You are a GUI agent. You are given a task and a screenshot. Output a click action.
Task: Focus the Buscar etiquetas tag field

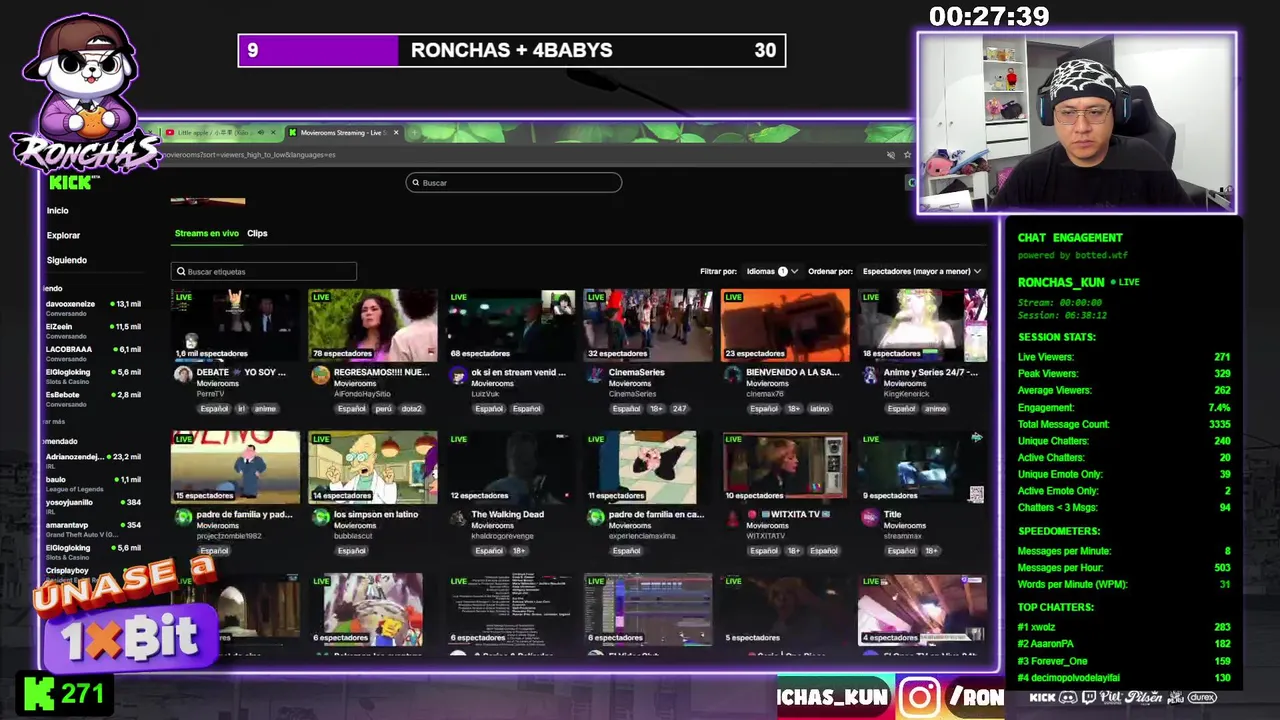click(264, 271)
